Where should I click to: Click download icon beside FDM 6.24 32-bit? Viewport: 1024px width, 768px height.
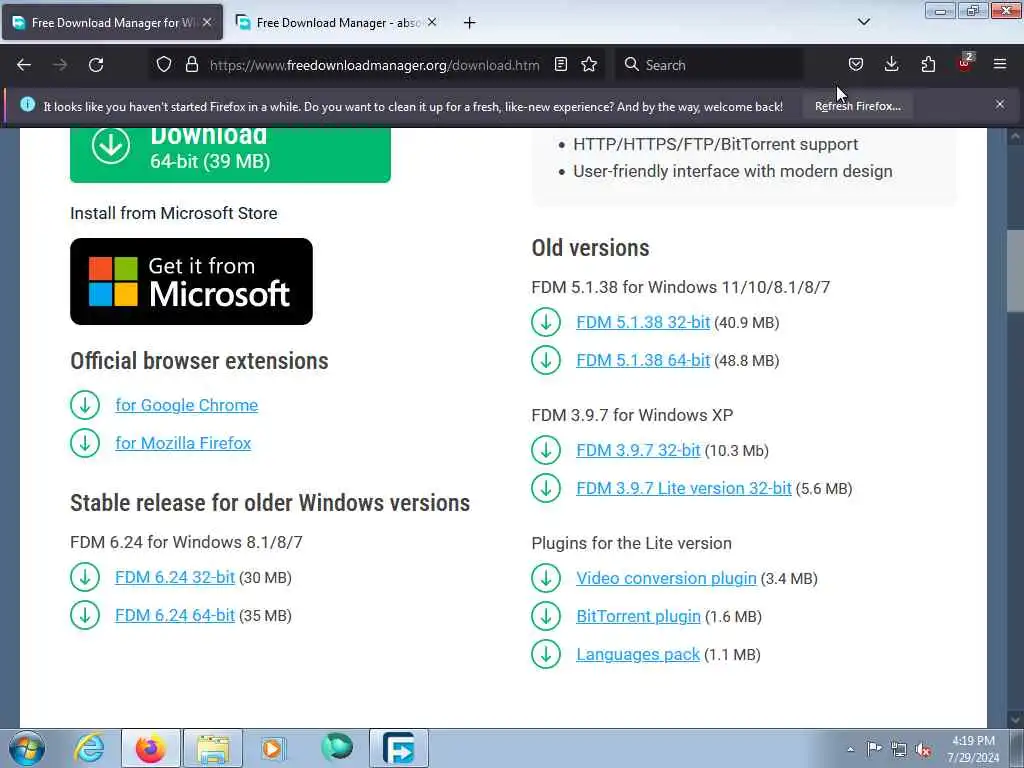click(x=85, y=577)
